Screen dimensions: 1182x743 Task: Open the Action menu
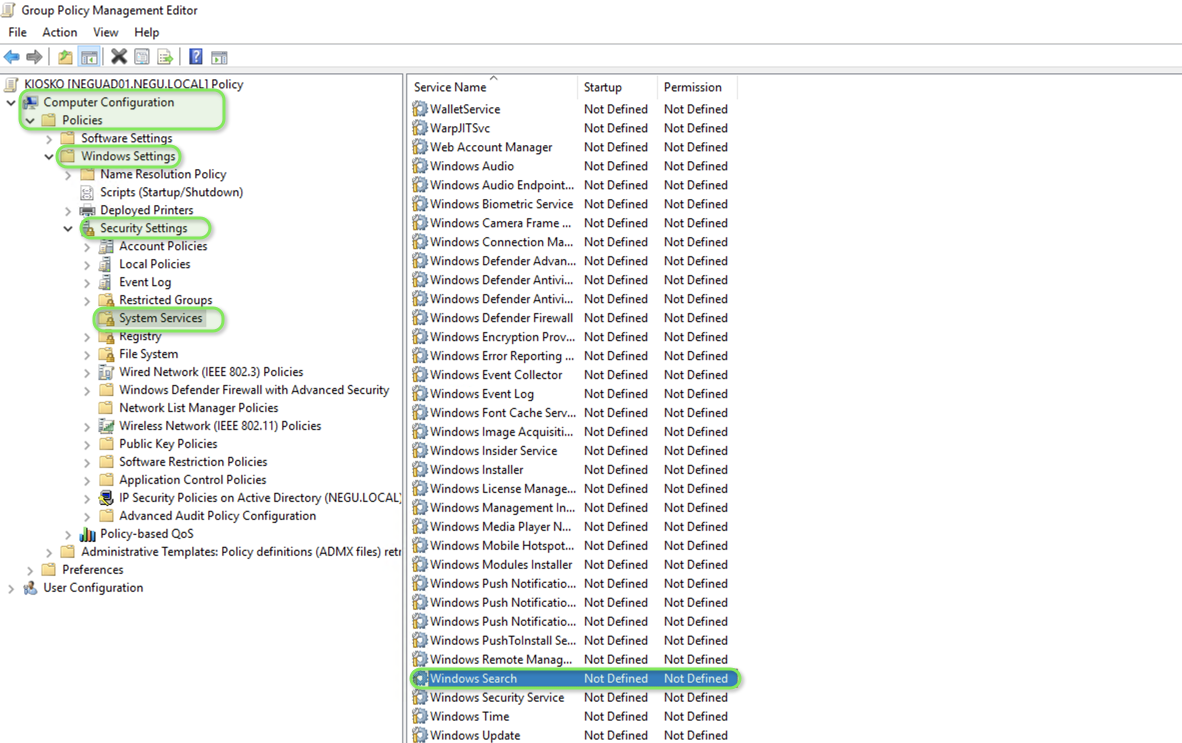pos(59,32)
